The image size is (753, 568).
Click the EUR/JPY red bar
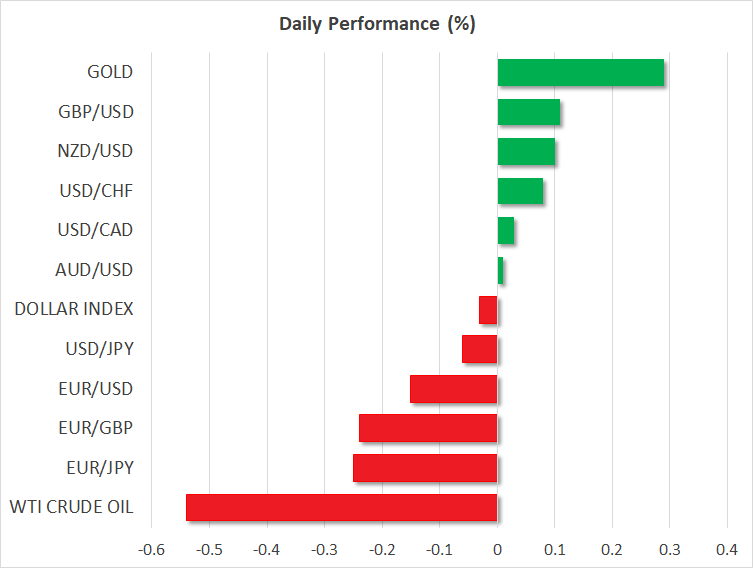click(425, 468)
